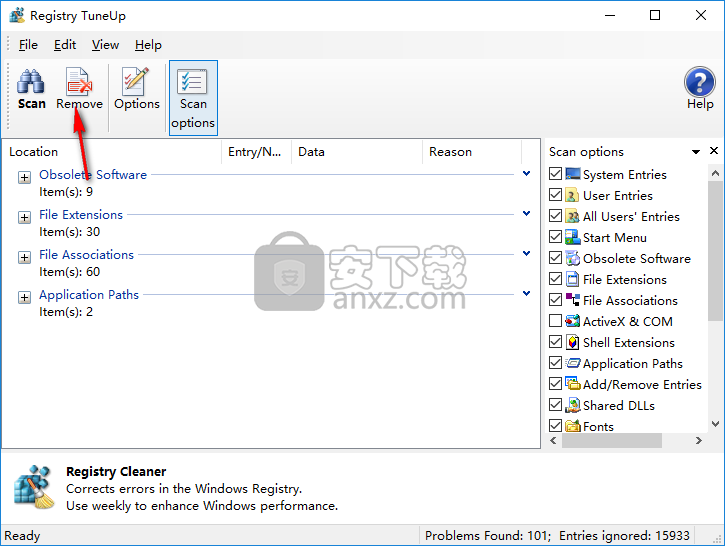725x546 pixels.
Task: Open the File menu
Action: pyautogui.click(x=28, y=45)
